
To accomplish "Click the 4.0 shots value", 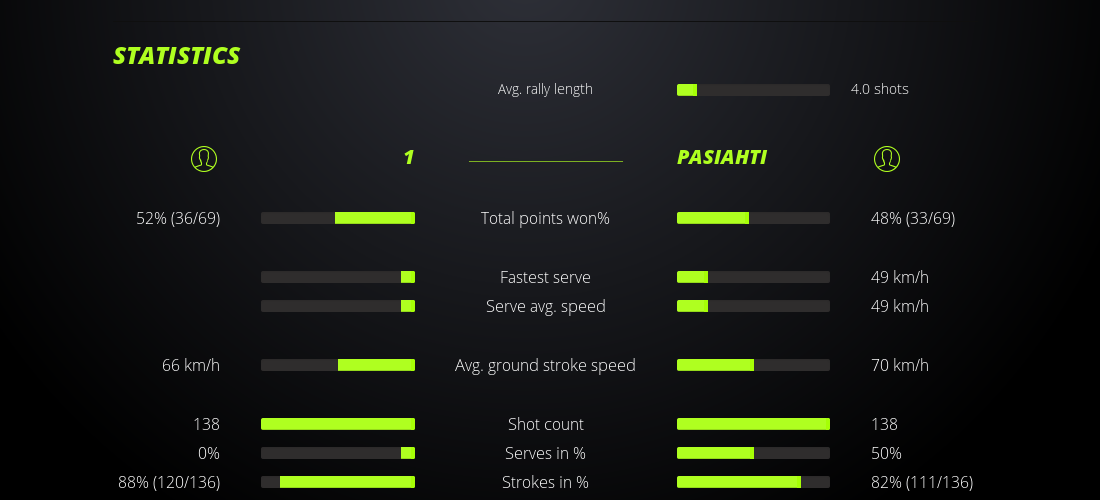I will pyautogui.click(x=880, y=89).
